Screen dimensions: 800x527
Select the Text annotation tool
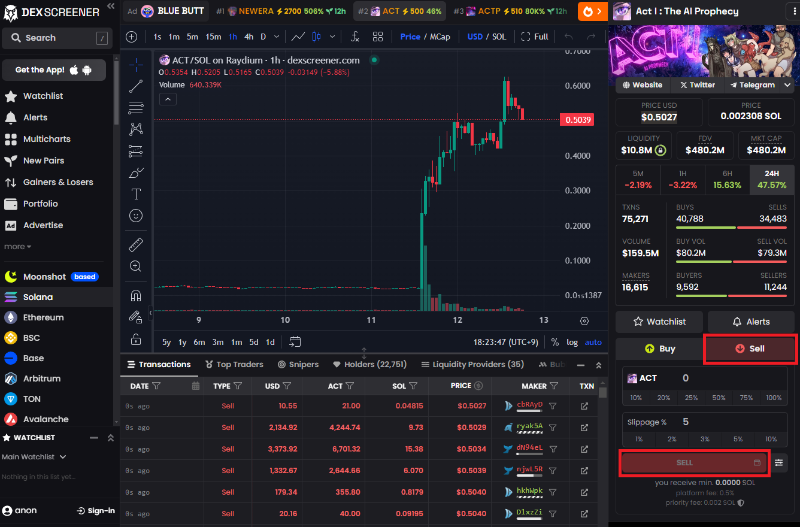136,194
